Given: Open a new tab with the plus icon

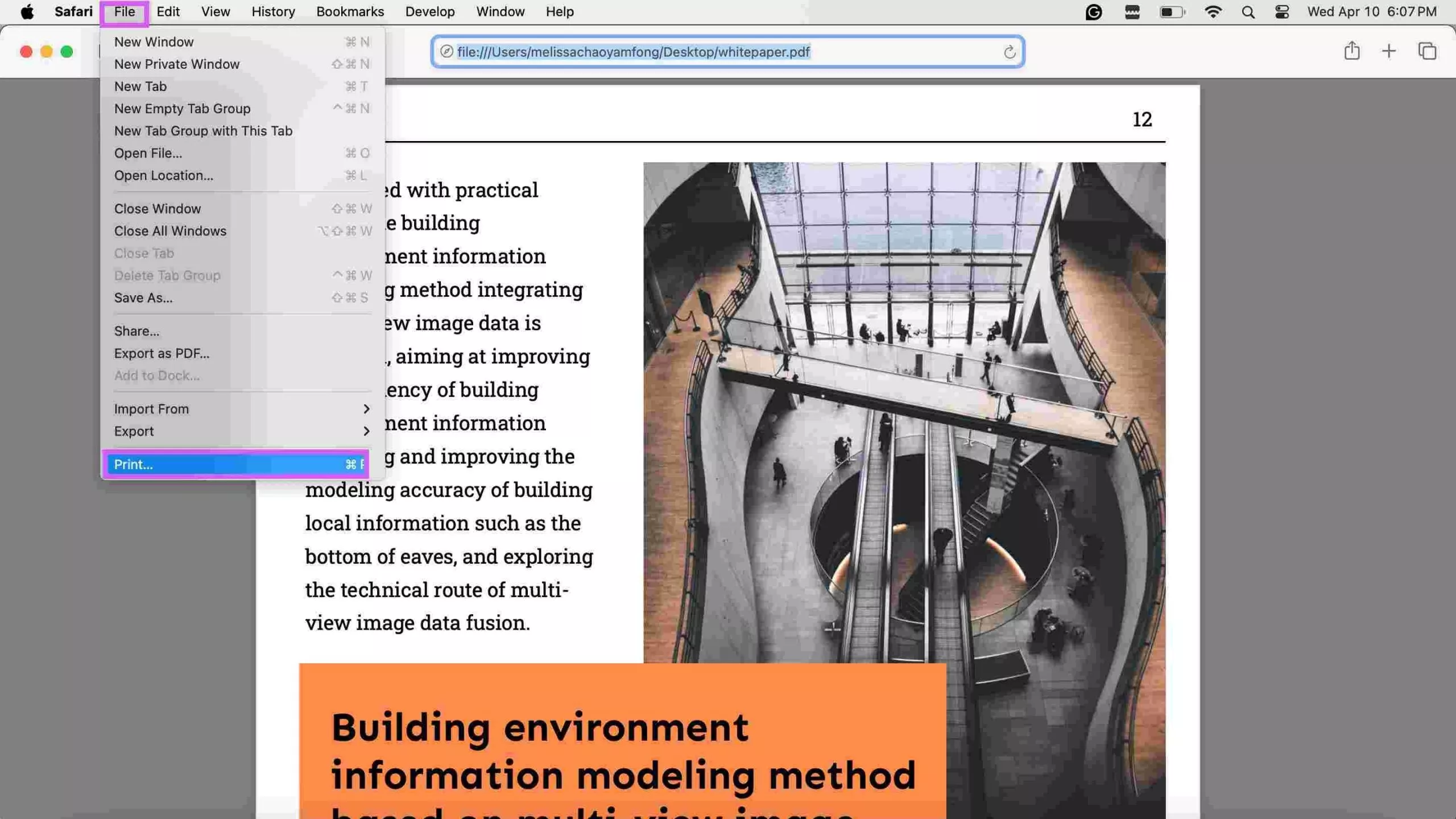Looking at the screenshot, I should pyautogui.click(x=1388, y=51).
